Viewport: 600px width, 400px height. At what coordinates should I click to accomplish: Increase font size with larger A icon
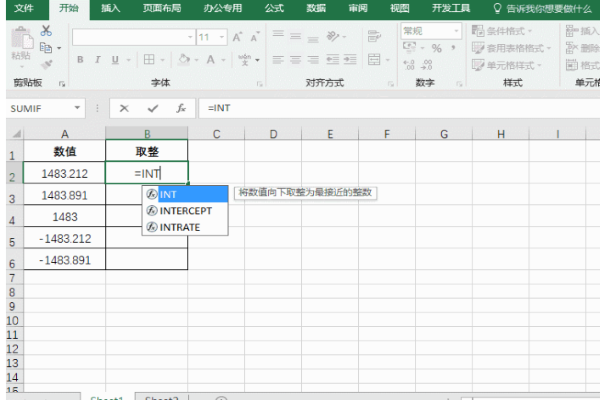[x=237, y=37]
